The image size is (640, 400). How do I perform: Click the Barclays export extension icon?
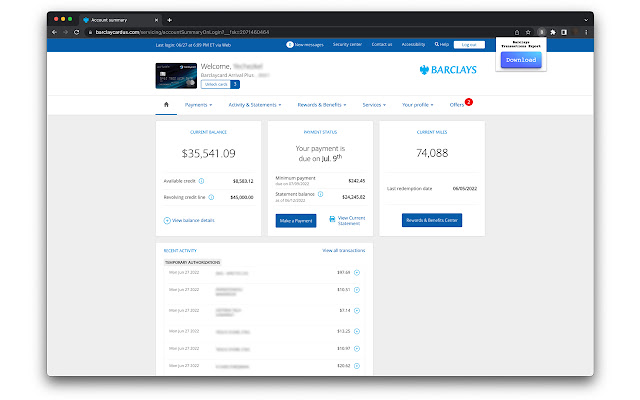[541, 32]
